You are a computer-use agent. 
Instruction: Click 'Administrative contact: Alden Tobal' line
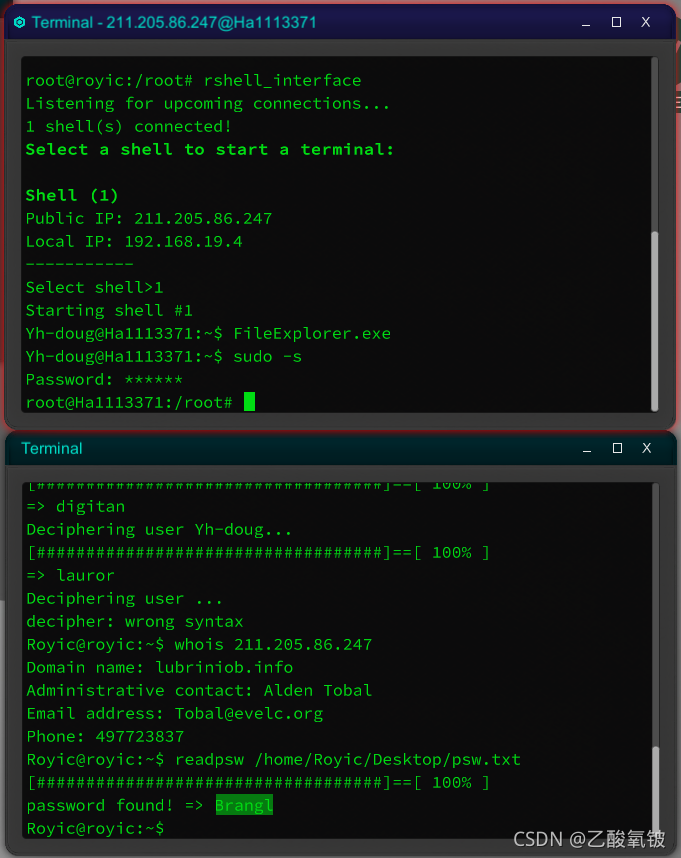tap(199, 691)
